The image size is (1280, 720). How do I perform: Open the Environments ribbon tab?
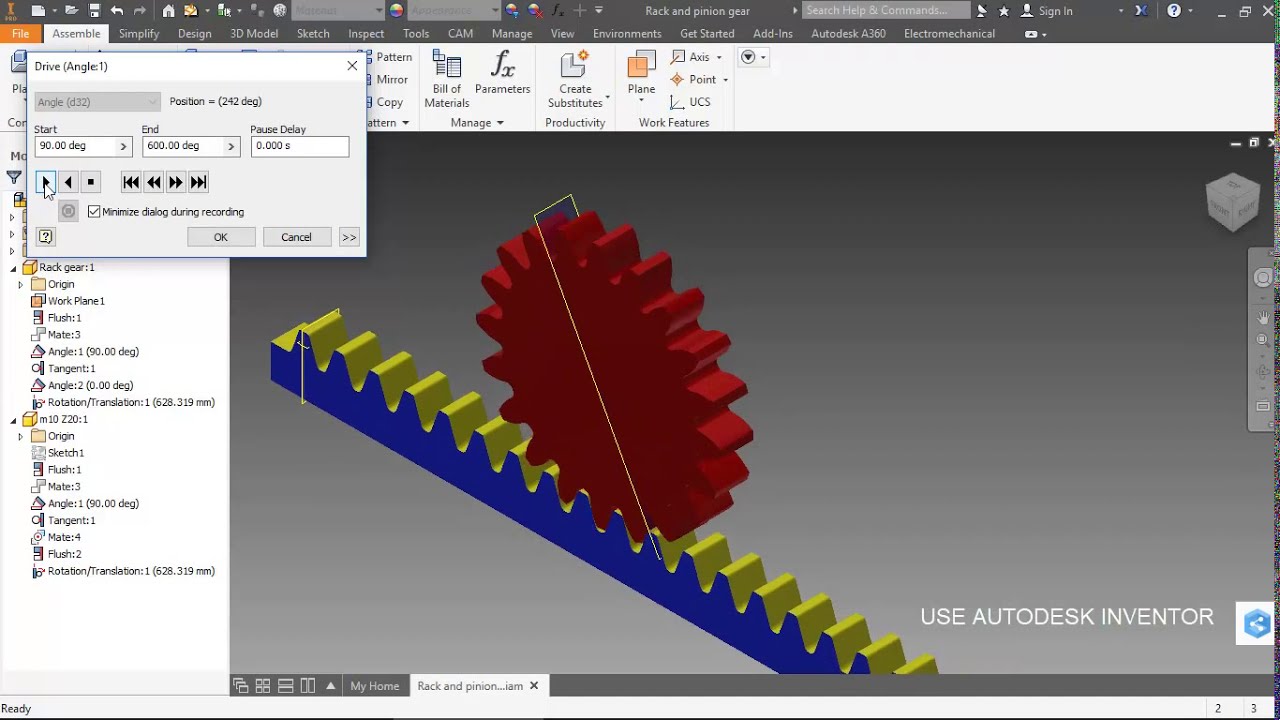[627, 33]
